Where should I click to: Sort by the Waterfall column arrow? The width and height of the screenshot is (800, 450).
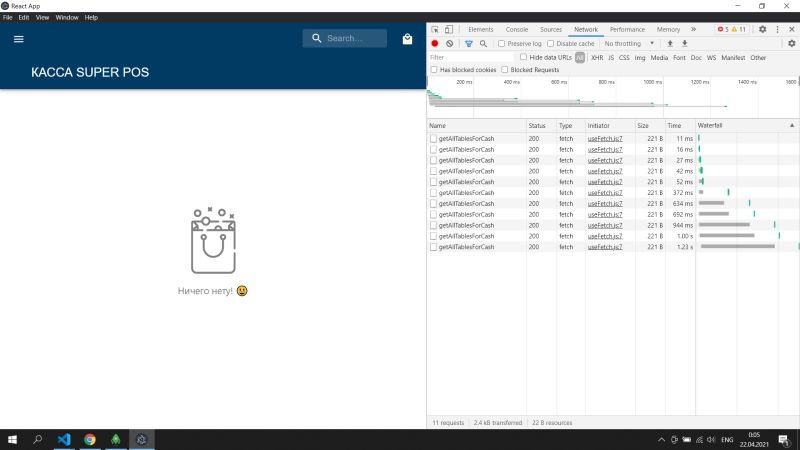tap(792, 126)
